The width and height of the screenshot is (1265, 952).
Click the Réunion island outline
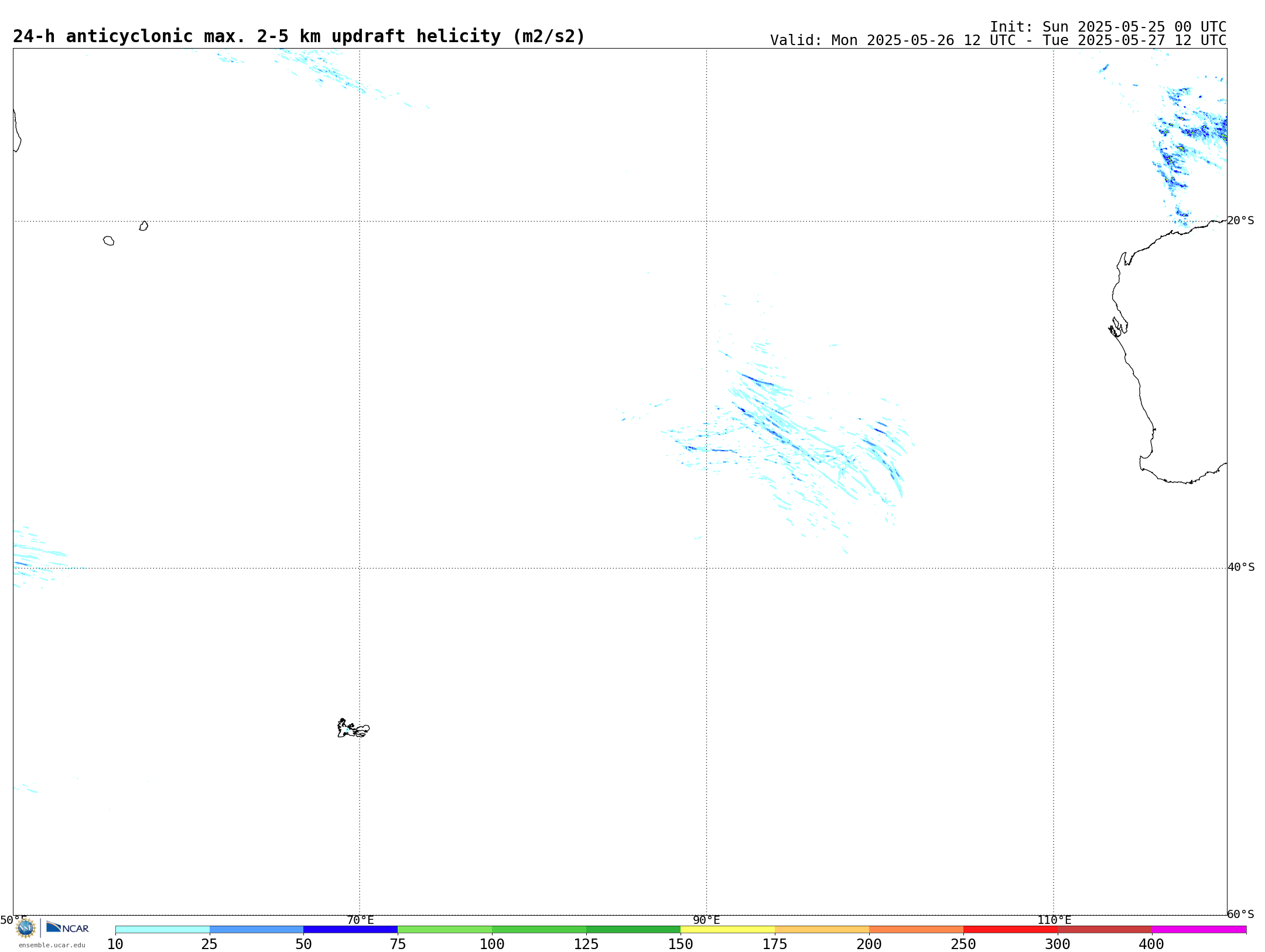109,241
